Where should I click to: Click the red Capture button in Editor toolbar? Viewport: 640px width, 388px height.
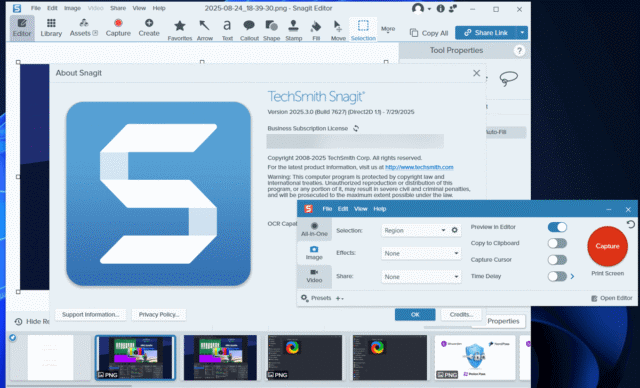(118, 28)
